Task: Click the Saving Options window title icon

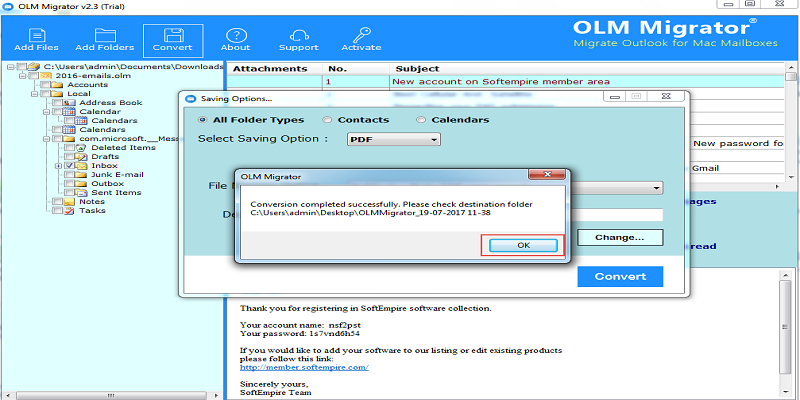Action: (x=191, y=98)
